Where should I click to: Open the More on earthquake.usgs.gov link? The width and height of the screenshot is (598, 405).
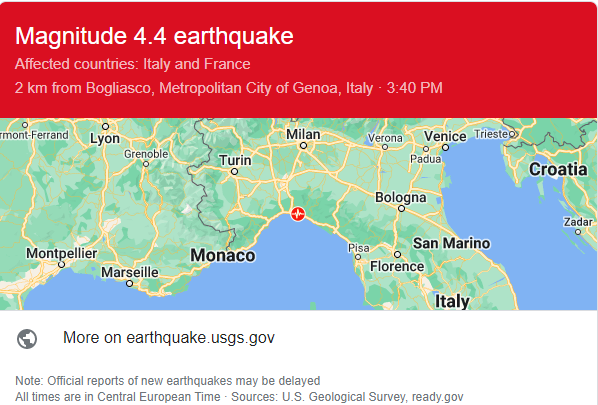click(169, 338)
